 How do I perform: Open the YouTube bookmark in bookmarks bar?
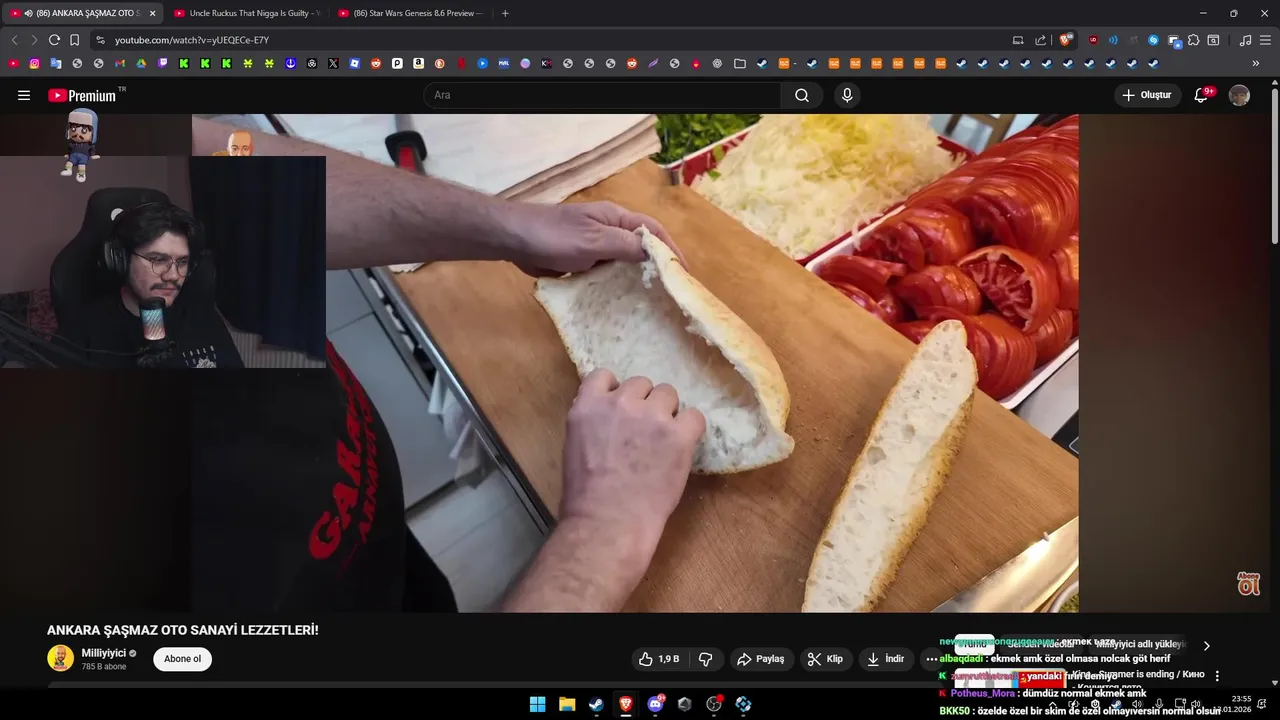pos(13,63)
